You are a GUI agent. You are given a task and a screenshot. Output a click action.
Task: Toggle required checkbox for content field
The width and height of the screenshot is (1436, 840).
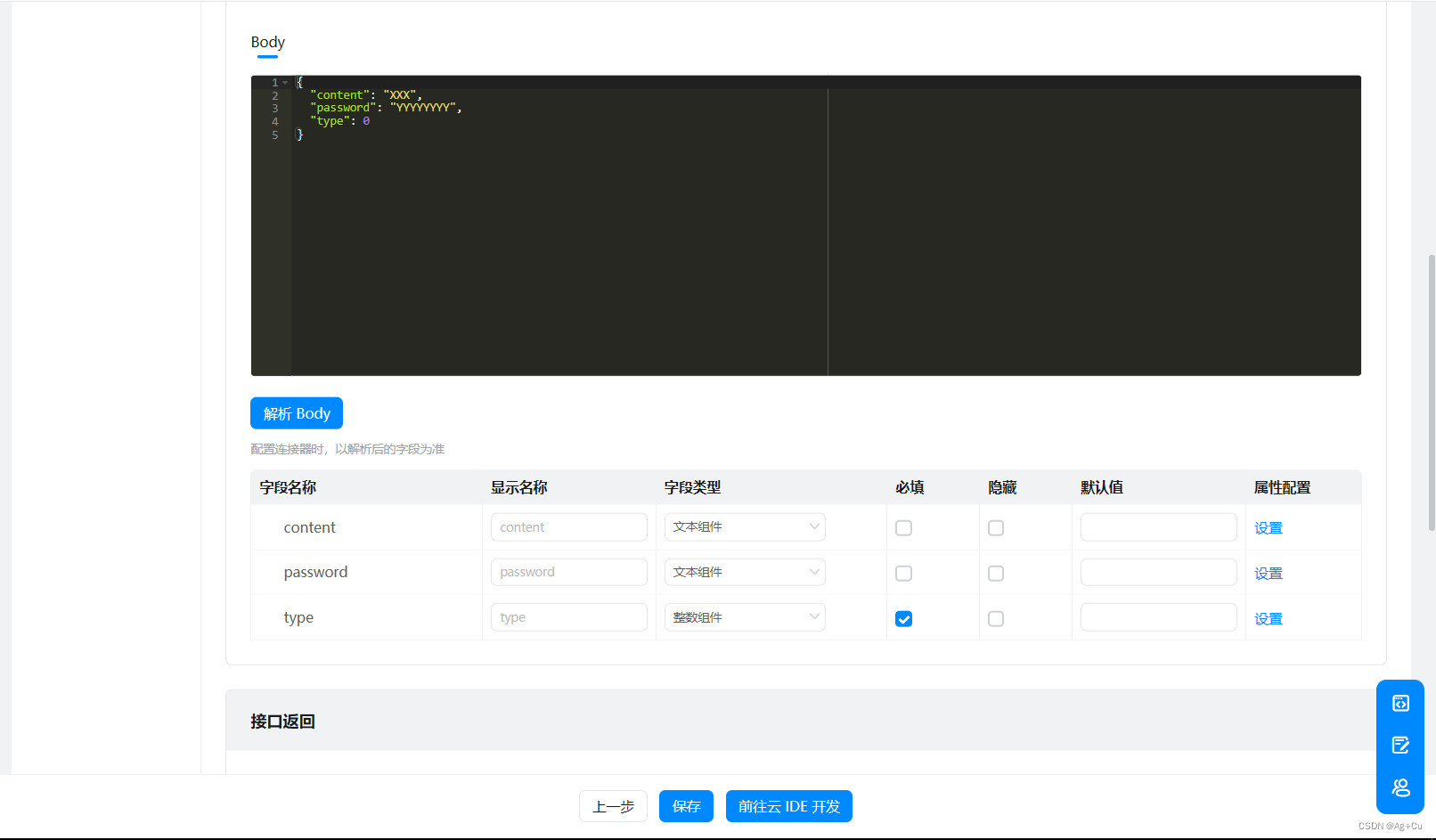903,527
